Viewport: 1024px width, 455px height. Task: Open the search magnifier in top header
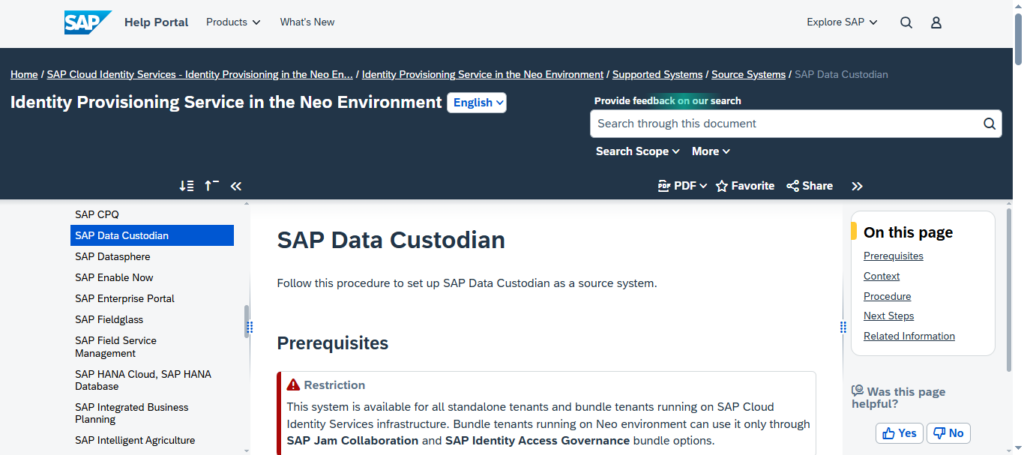pyautogui.click(x=906, y=22)
